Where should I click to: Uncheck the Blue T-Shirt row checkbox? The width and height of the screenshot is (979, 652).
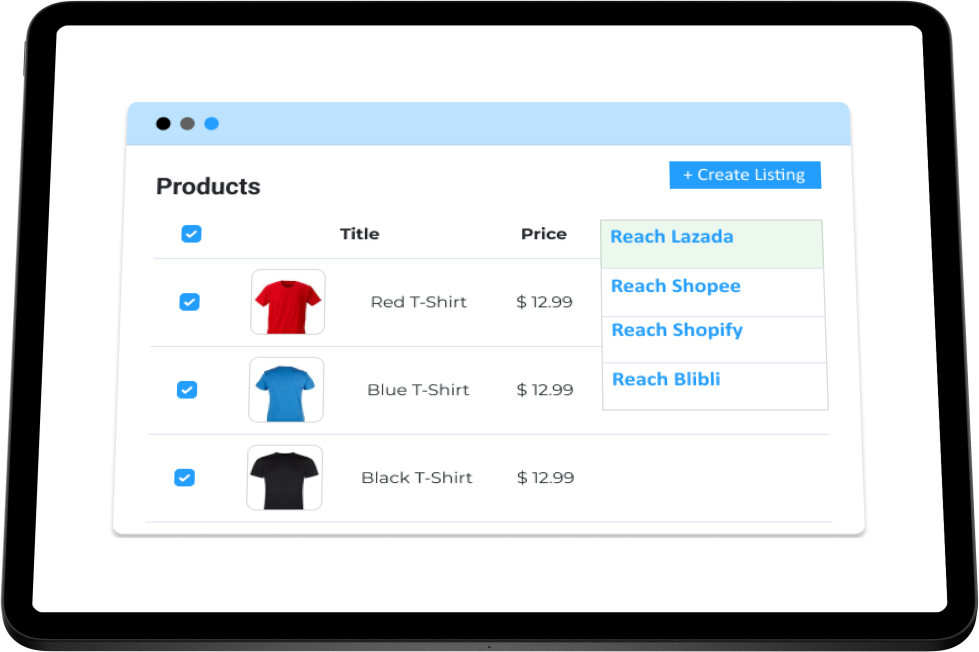pos(187,390)
